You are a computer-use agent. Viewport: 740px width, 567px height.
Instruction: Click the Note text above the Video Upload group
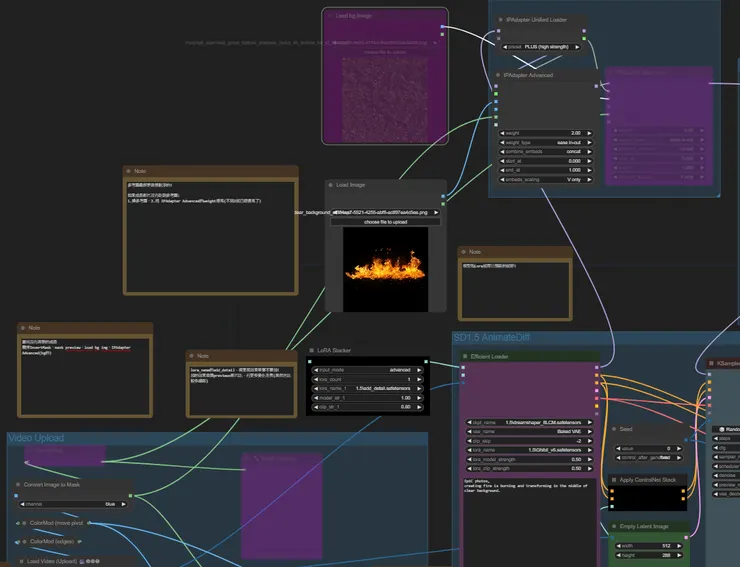click(85, 377)
